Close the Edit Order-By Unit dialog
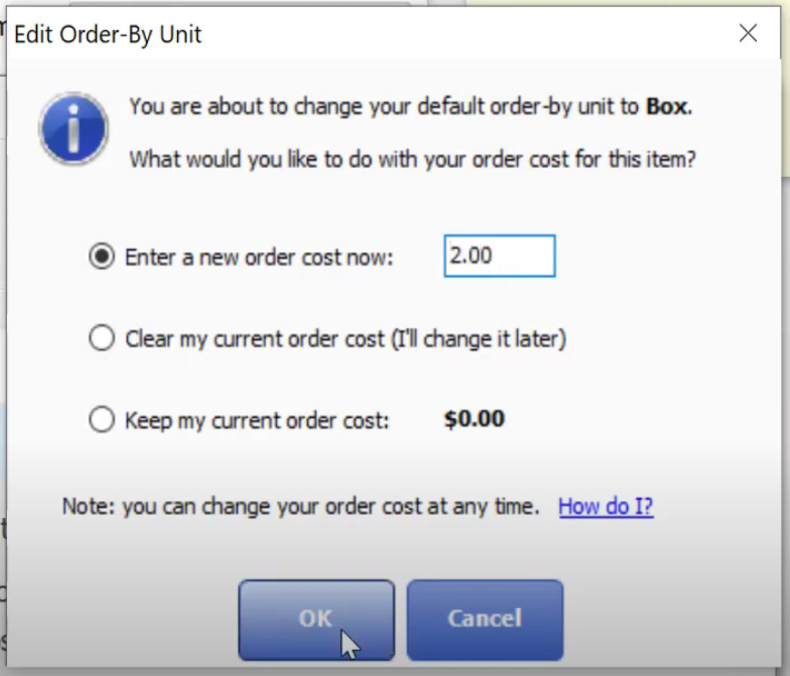This screenshot has height=676, width=790. tap(748, 34)
